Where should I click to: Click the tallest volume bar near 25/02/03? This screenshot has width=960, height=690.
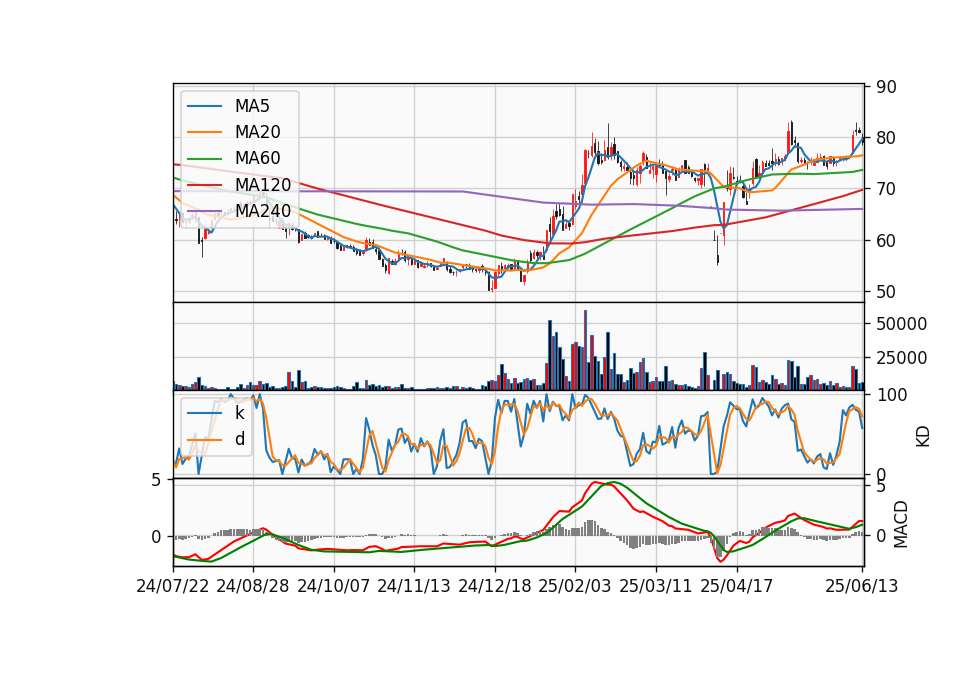pyautogui.click(x=585, y=350)
